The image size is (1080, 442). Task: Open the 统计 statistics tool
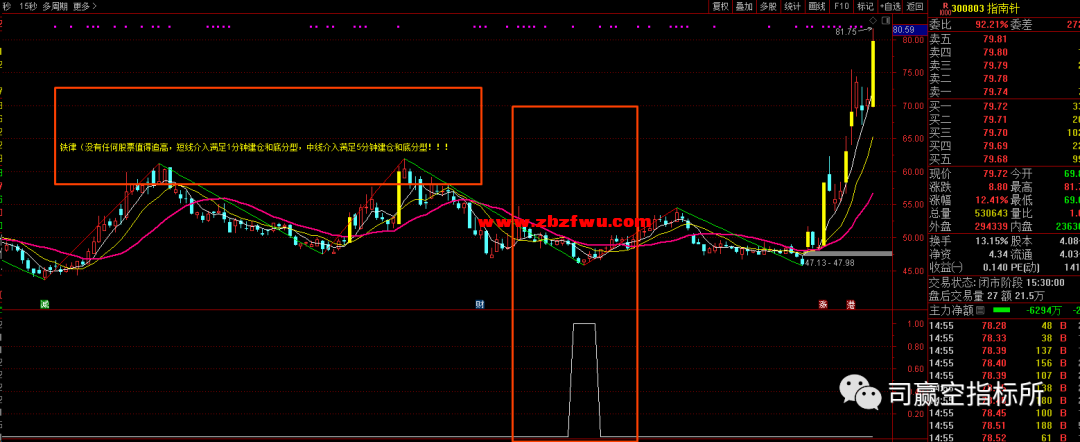coord(792,6)
